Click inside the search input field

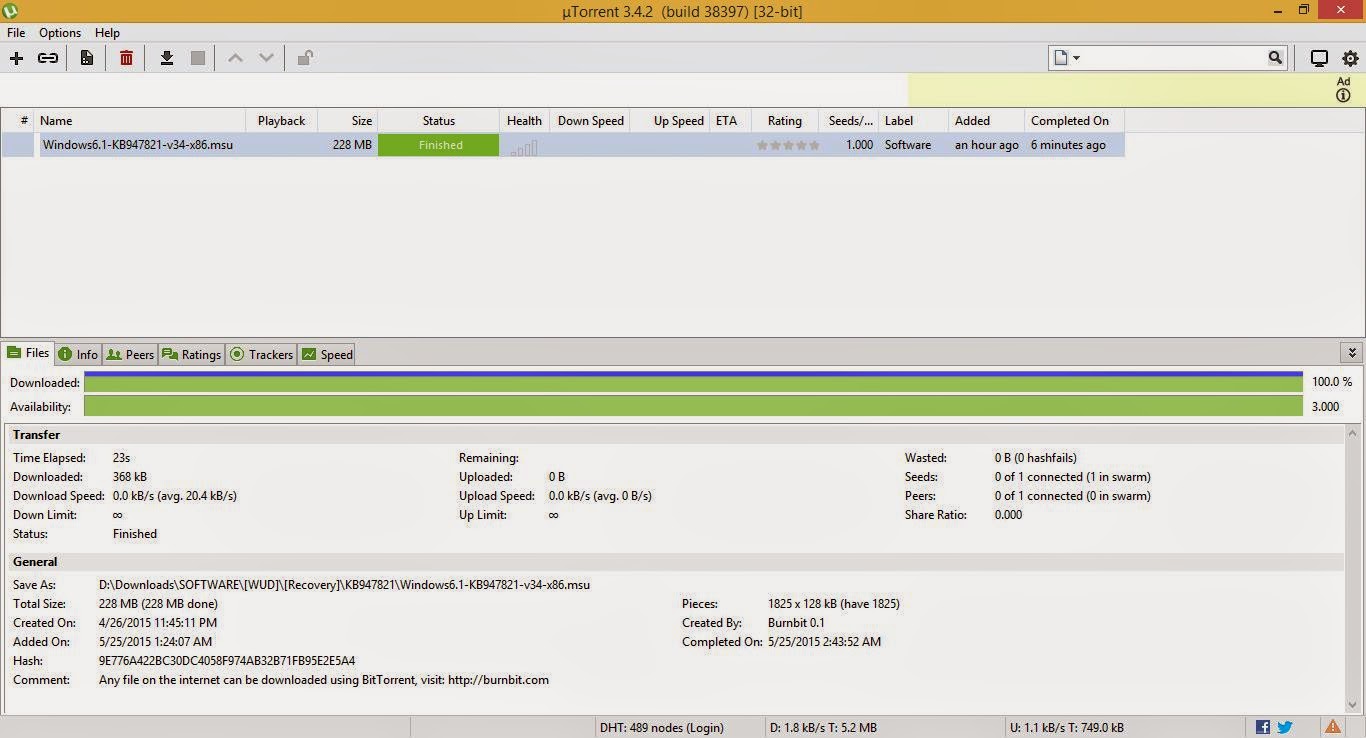[x=1175, y=58]
